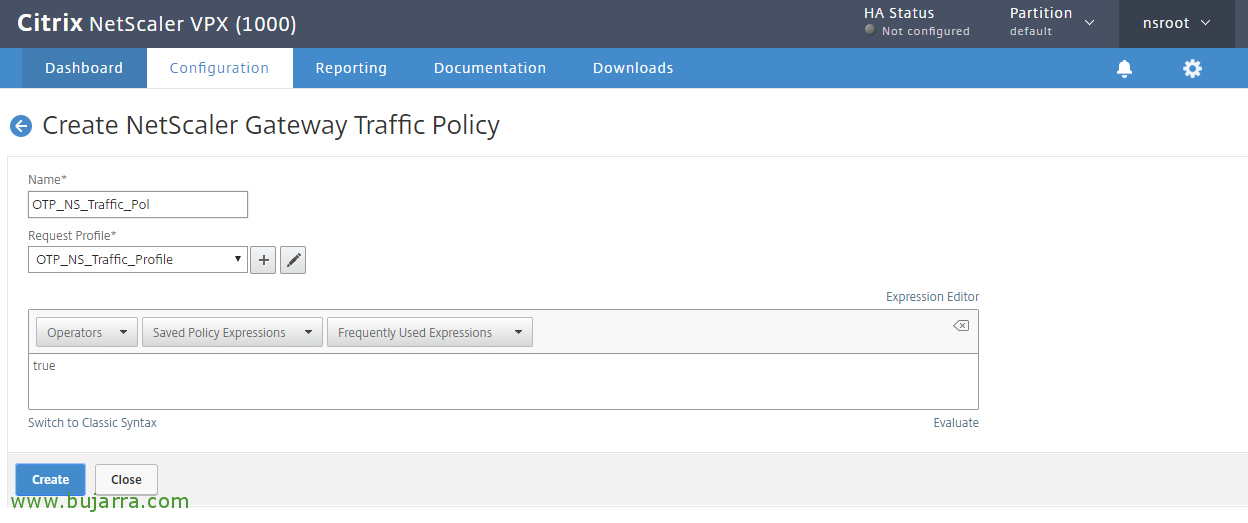Open the Request Profile combo box
The width and height of the screenshot is (1248, 523).
[138, 260]
